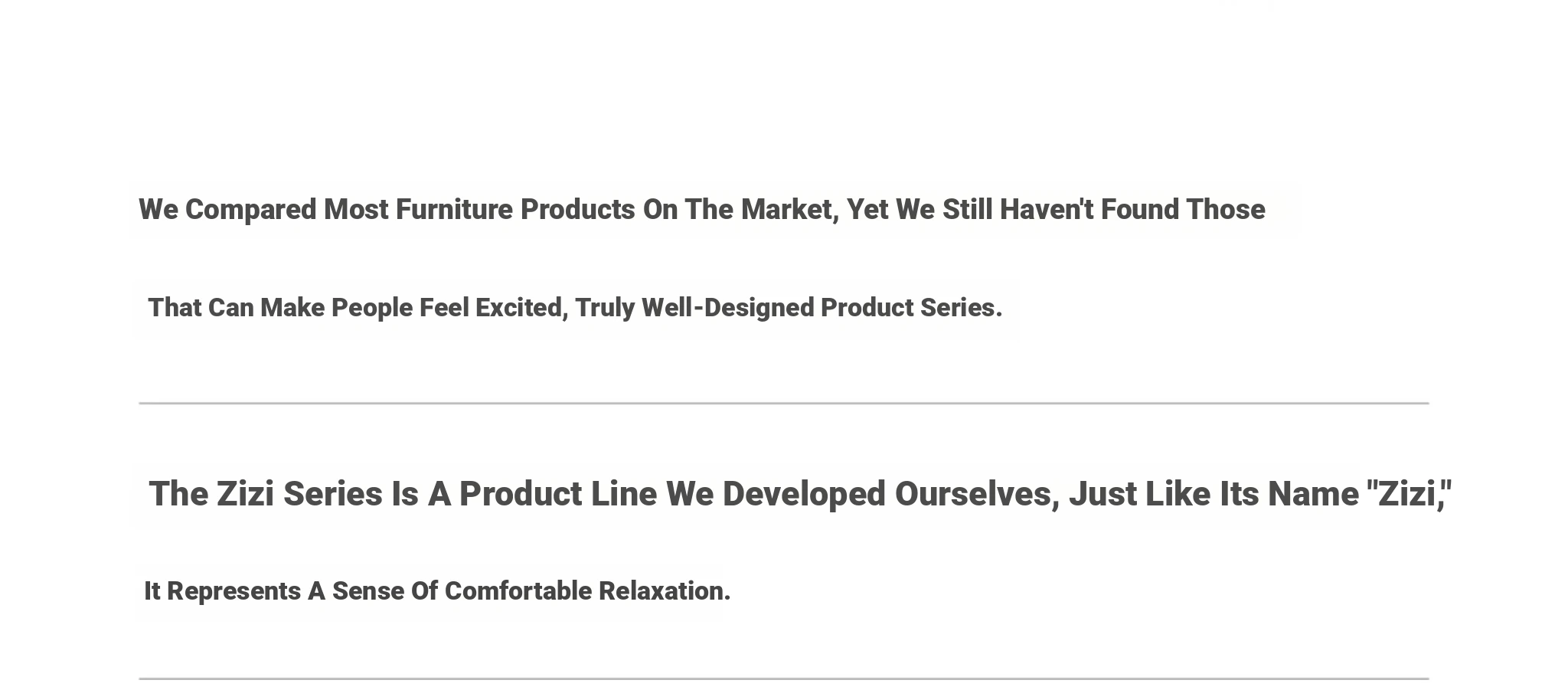Click "Product Series." ending the second line
The width and height of the screenshot is (1568, 690).
pyautogui.click(x=912, y=308)
